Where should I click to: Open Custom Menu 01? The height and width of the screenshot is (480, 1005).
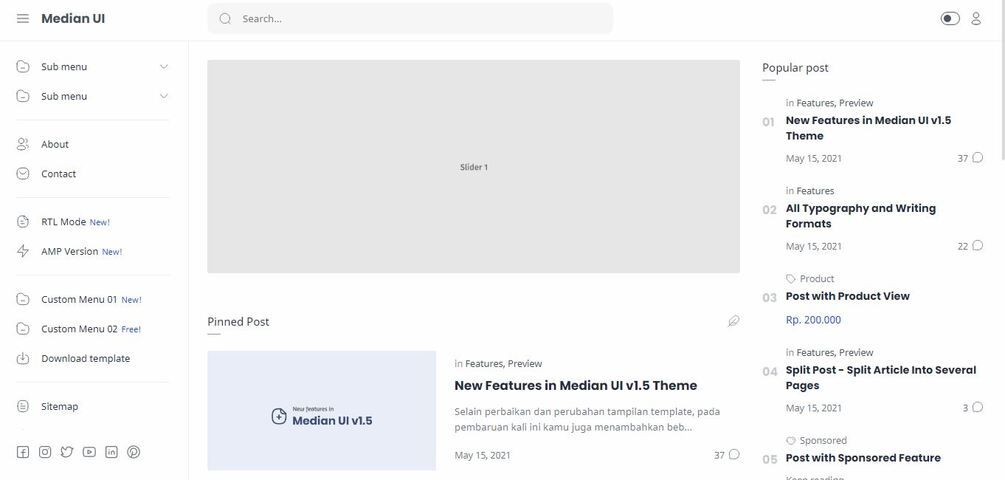click(x=79, y=299)
